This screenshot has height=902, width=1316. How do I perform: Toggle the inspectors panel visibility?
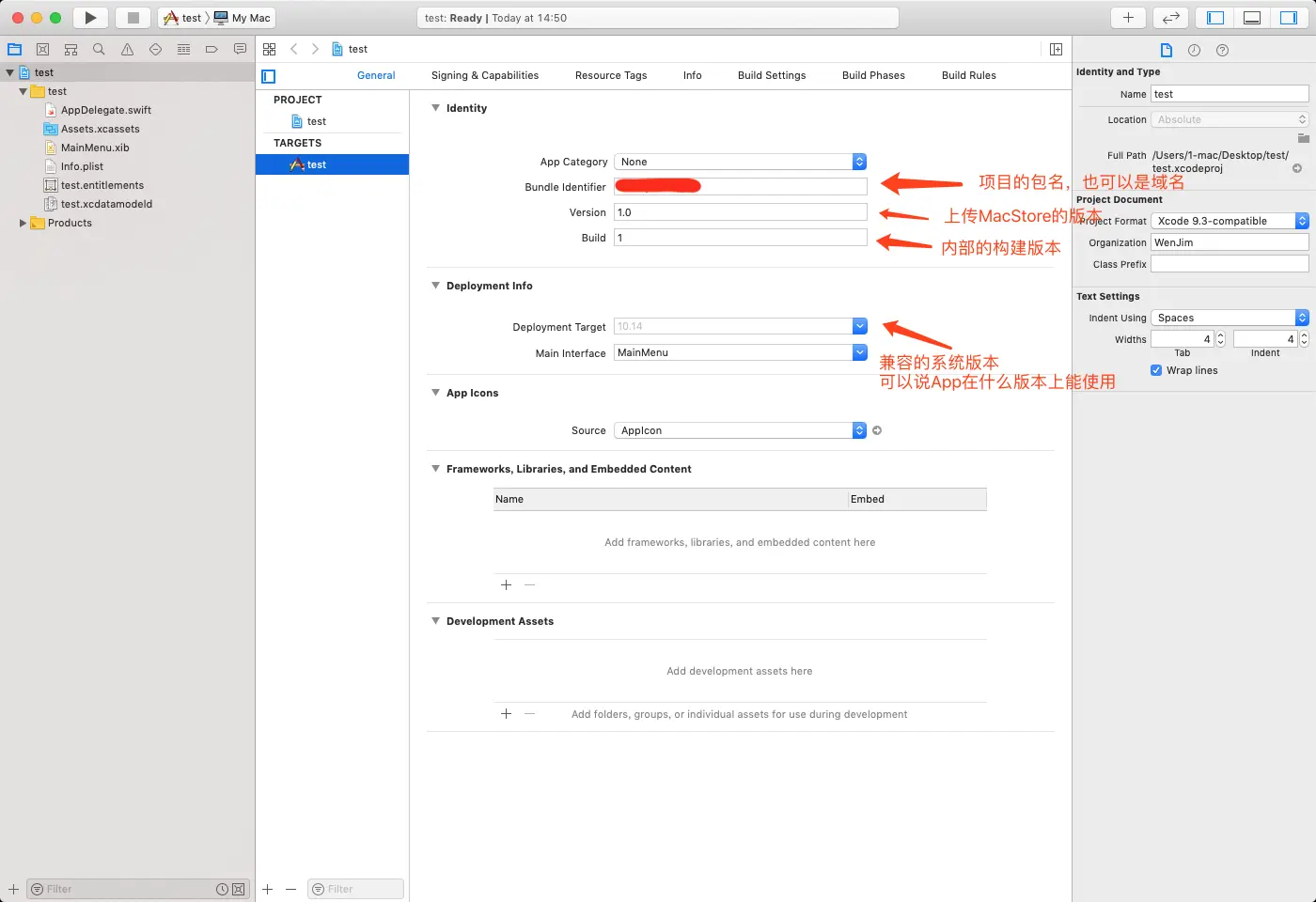point(1289,18)
